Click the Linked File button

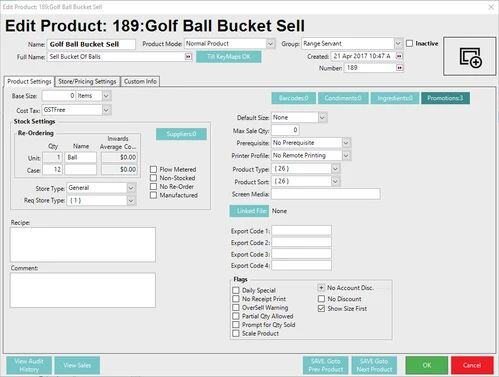249,211
